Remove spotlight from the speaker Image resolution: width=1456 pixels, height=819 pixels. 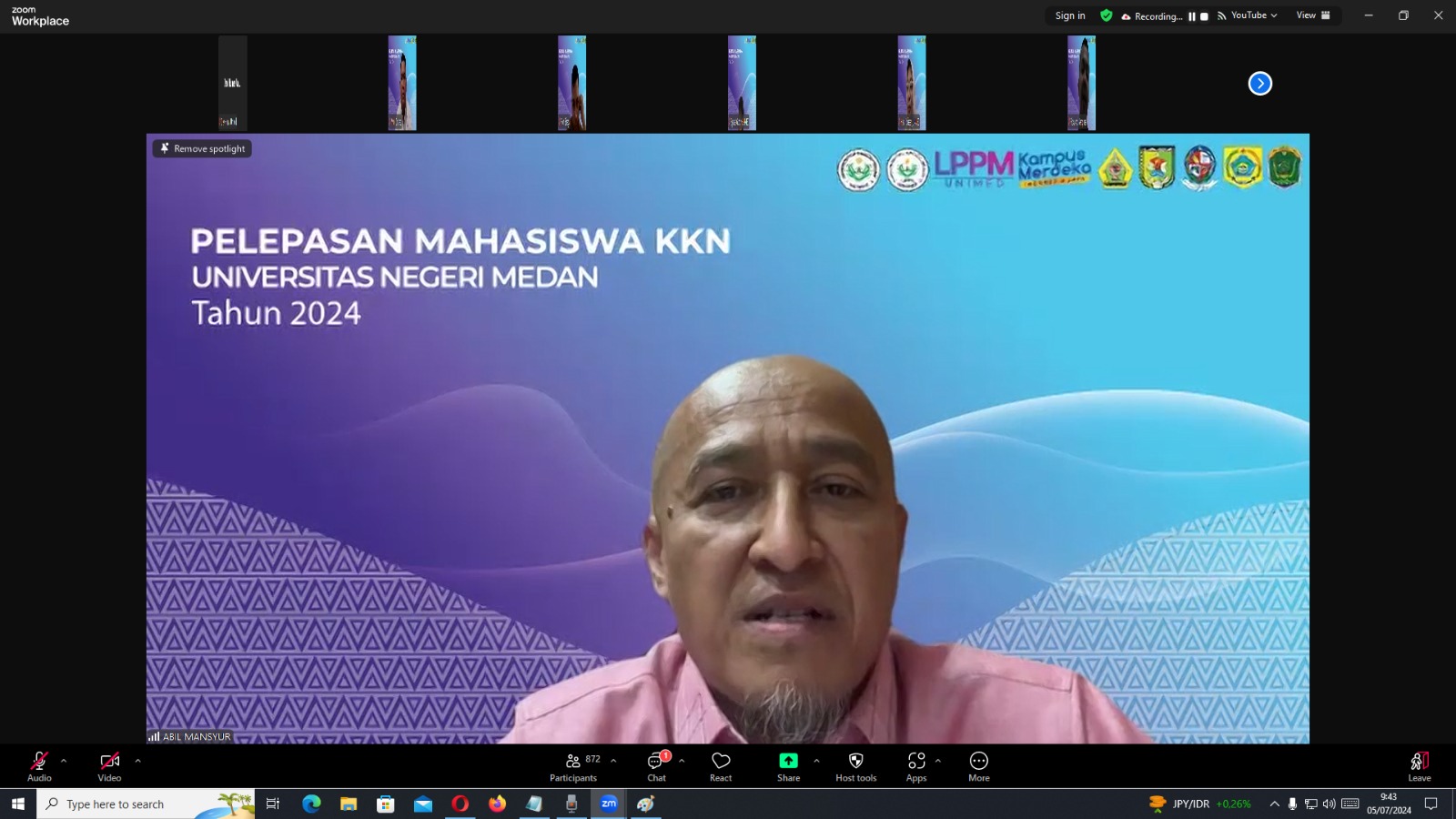202,148
